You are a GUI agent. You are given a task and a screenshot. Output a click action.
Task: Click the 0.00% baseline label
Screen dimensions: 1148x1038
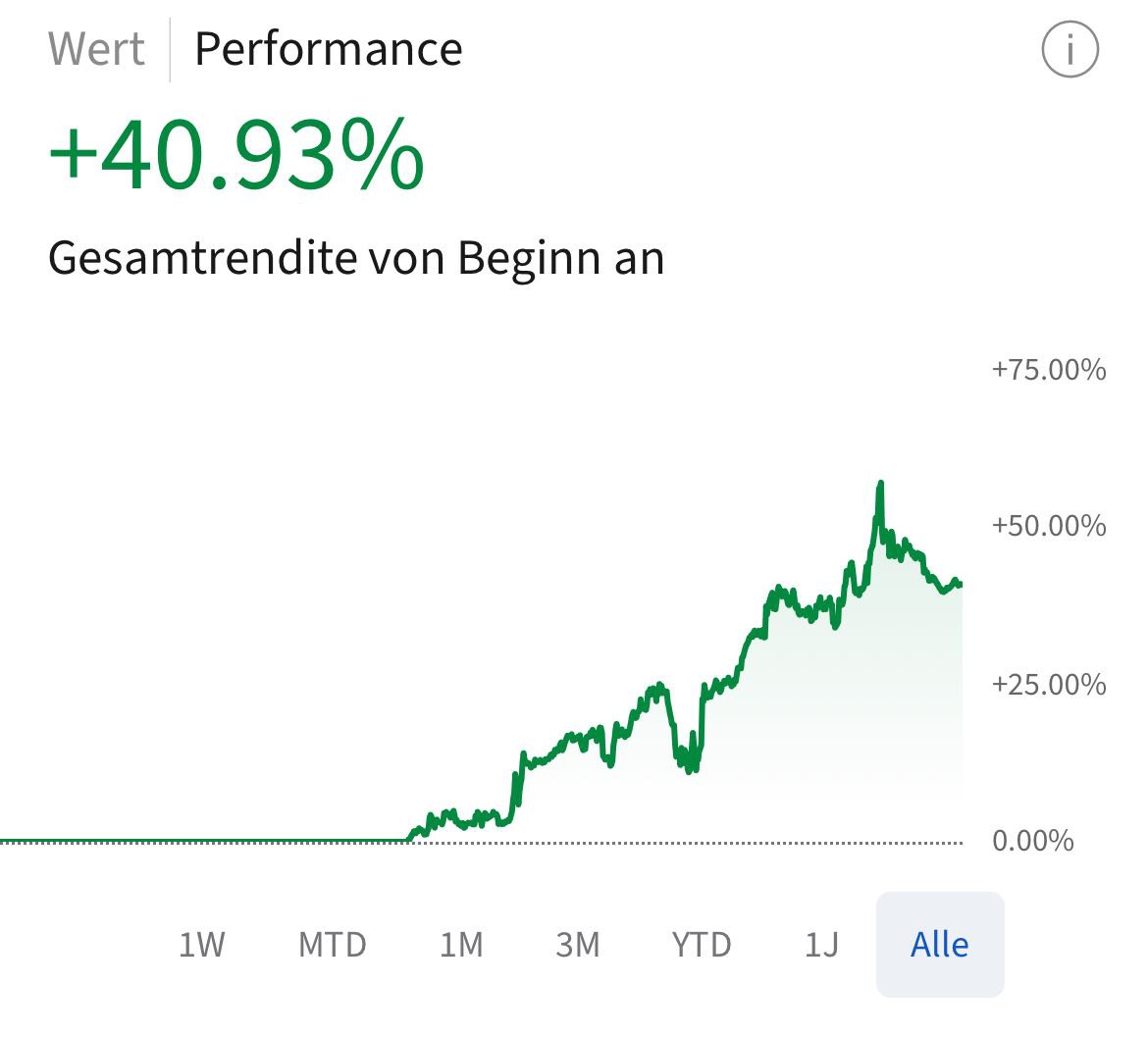pos(1033,841)
